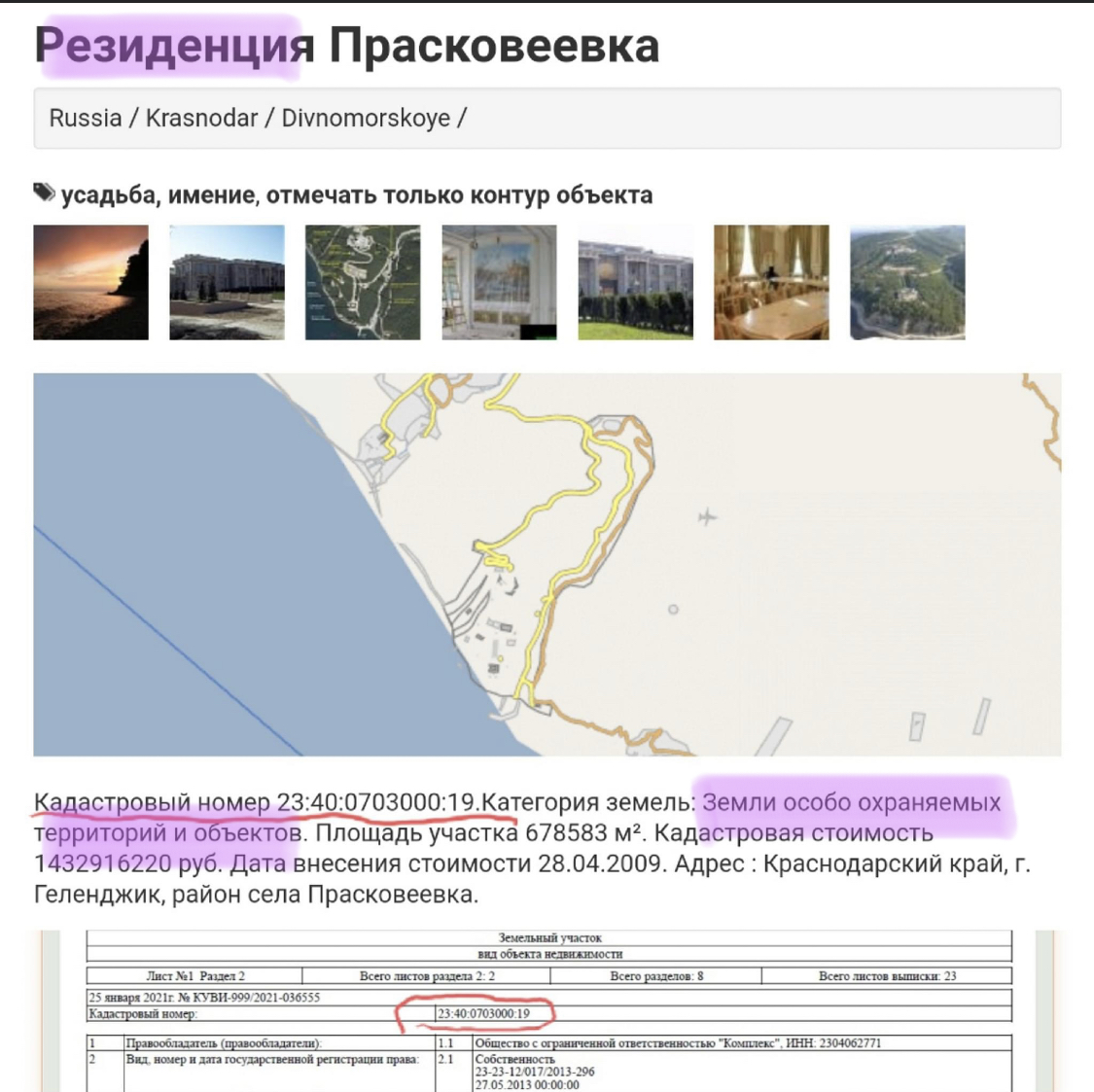View the conference table room thumbnail
This screenshot has height=1092, width=1094.
[x=771, y=282]
